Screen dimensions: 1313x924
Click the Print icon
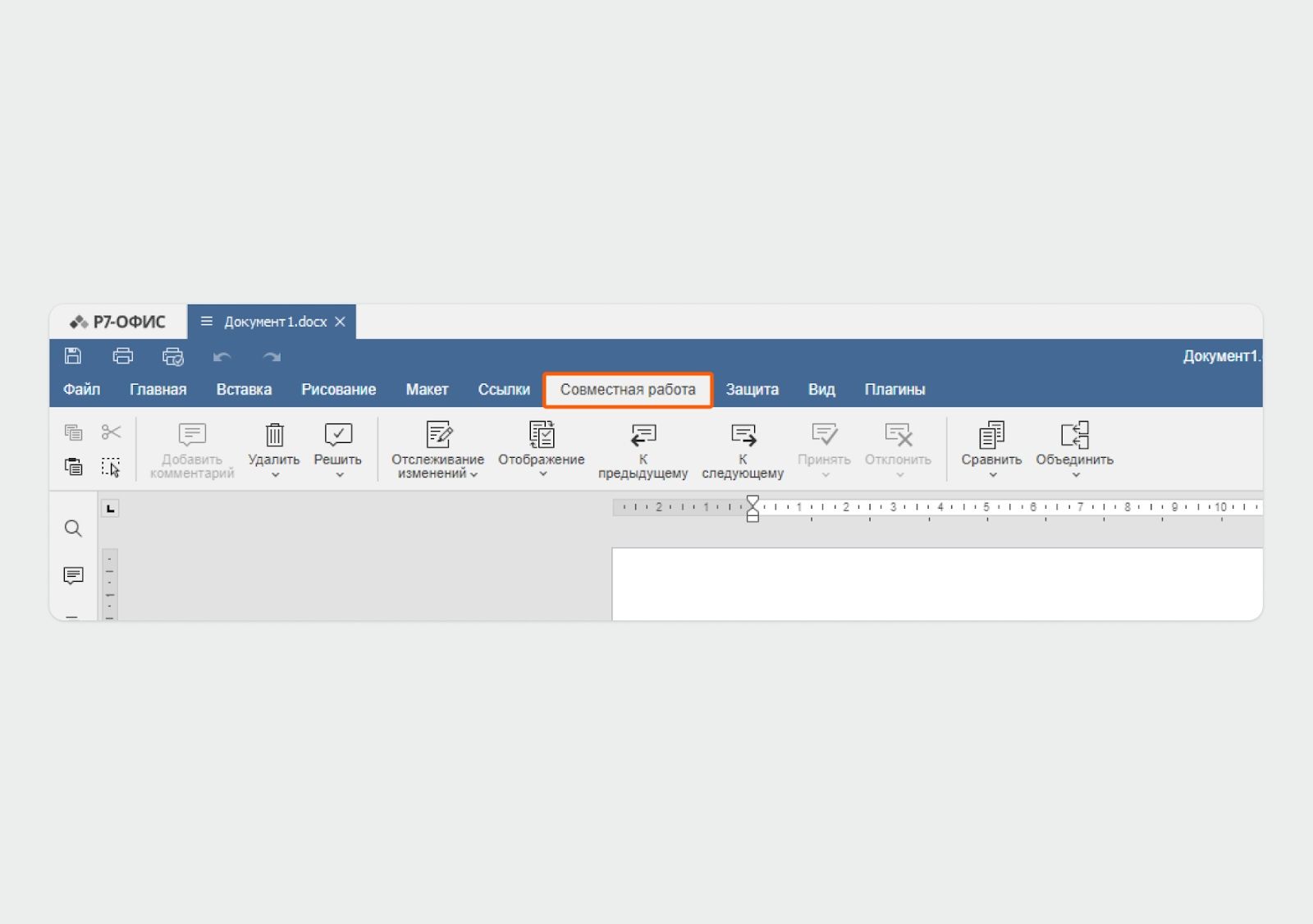pyautogui.click(x=123, y=356)
